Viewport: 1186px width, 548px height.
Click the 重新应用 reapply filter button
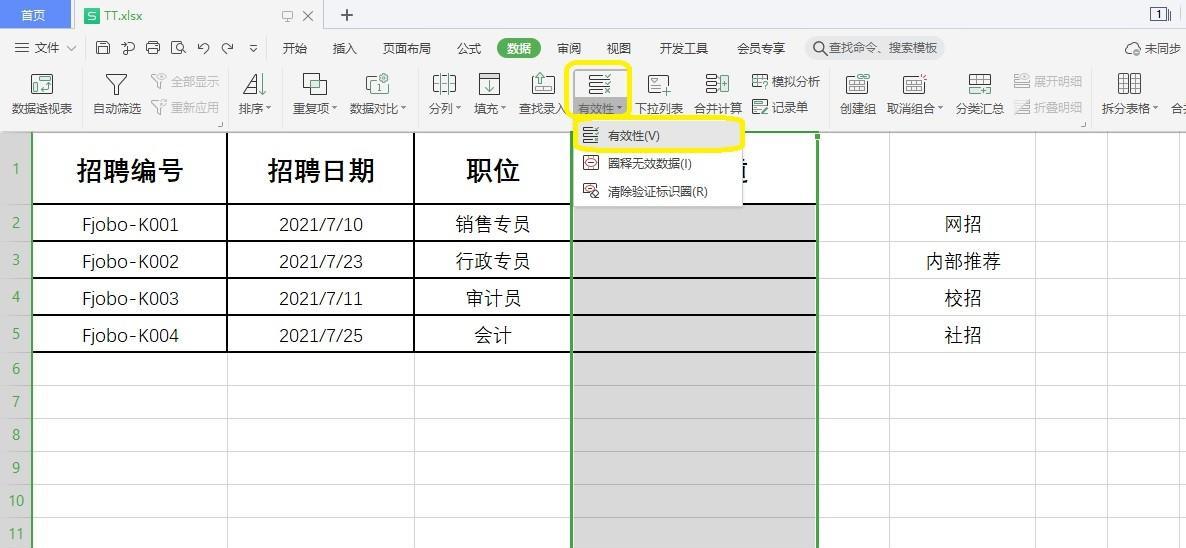(185, 107)
